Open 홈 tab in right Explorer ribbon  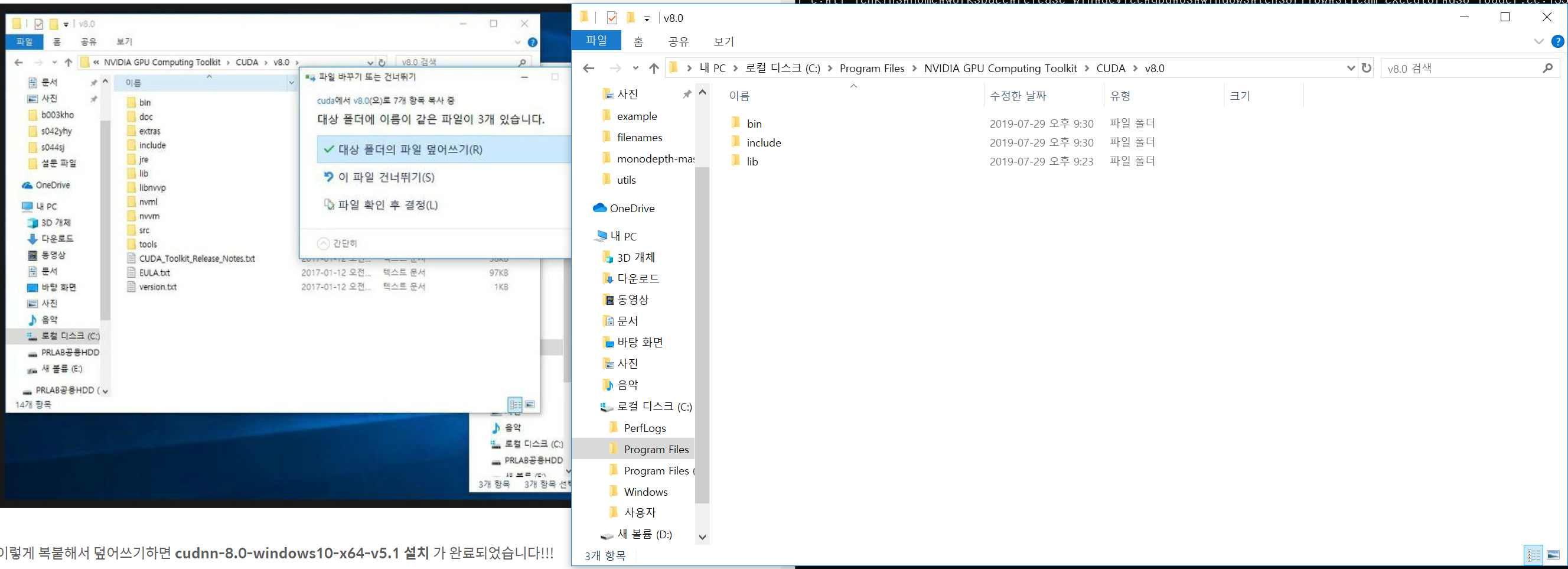point(638,41)
